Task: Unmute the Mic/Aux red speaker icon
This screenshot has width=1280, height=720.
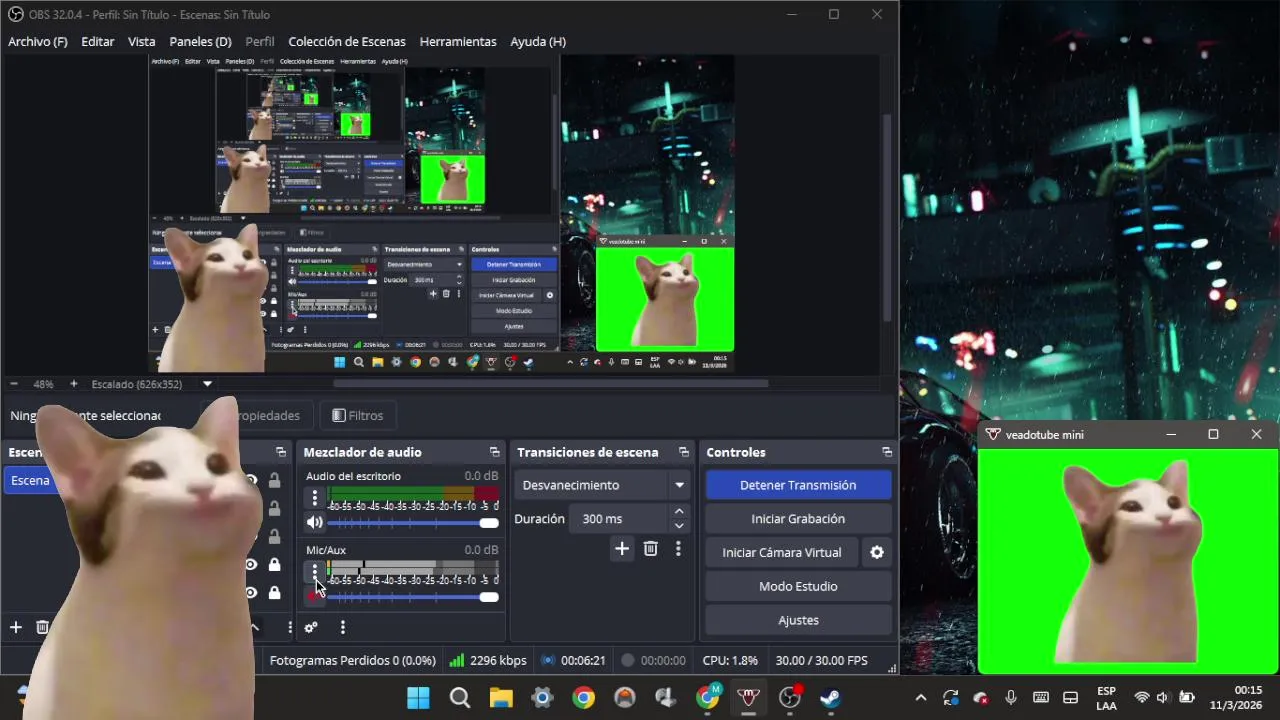Action: (x=315, y=596)
